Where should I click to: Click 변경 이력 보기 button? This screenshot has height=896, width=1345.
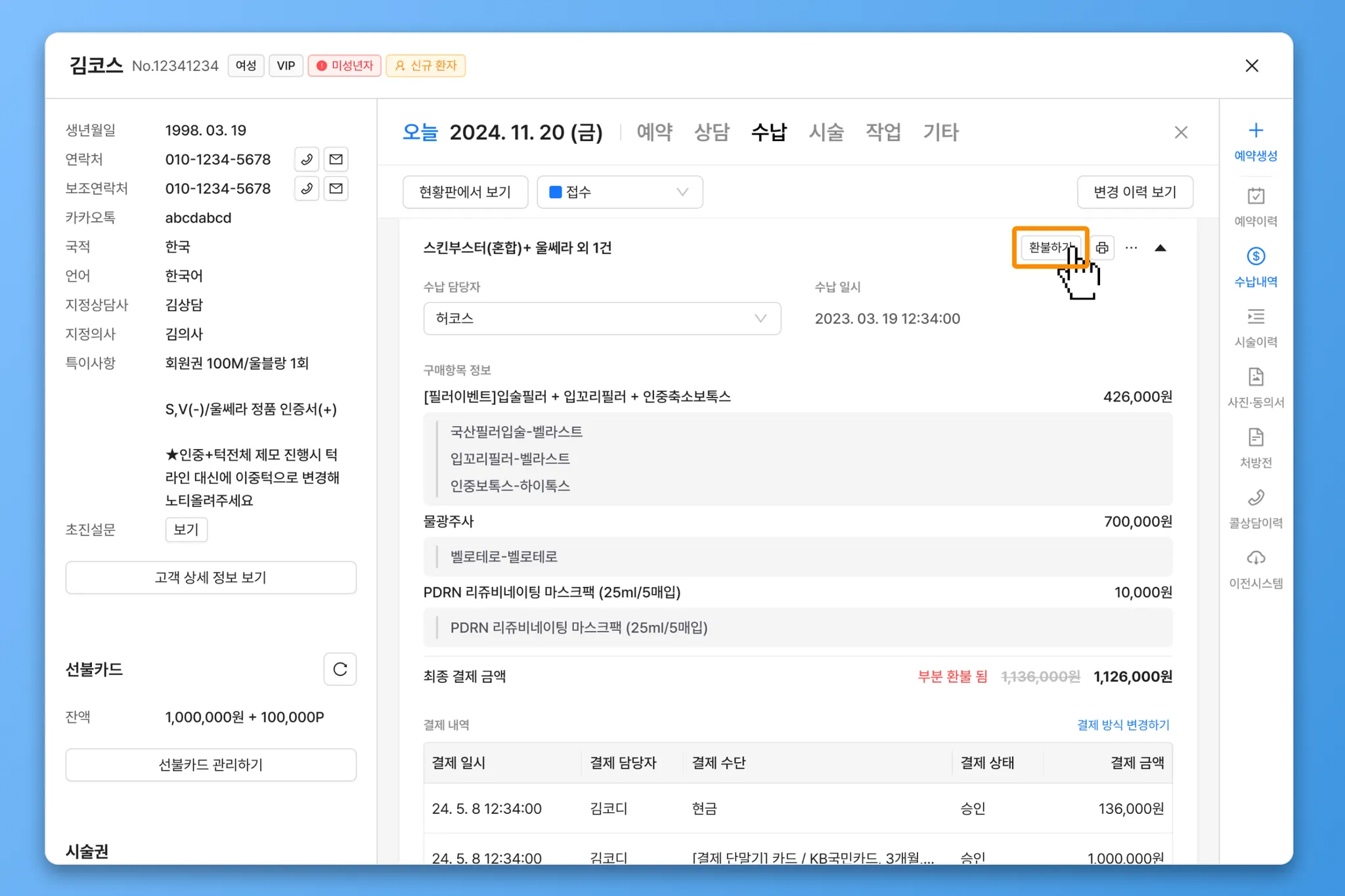click(1134, 192)
